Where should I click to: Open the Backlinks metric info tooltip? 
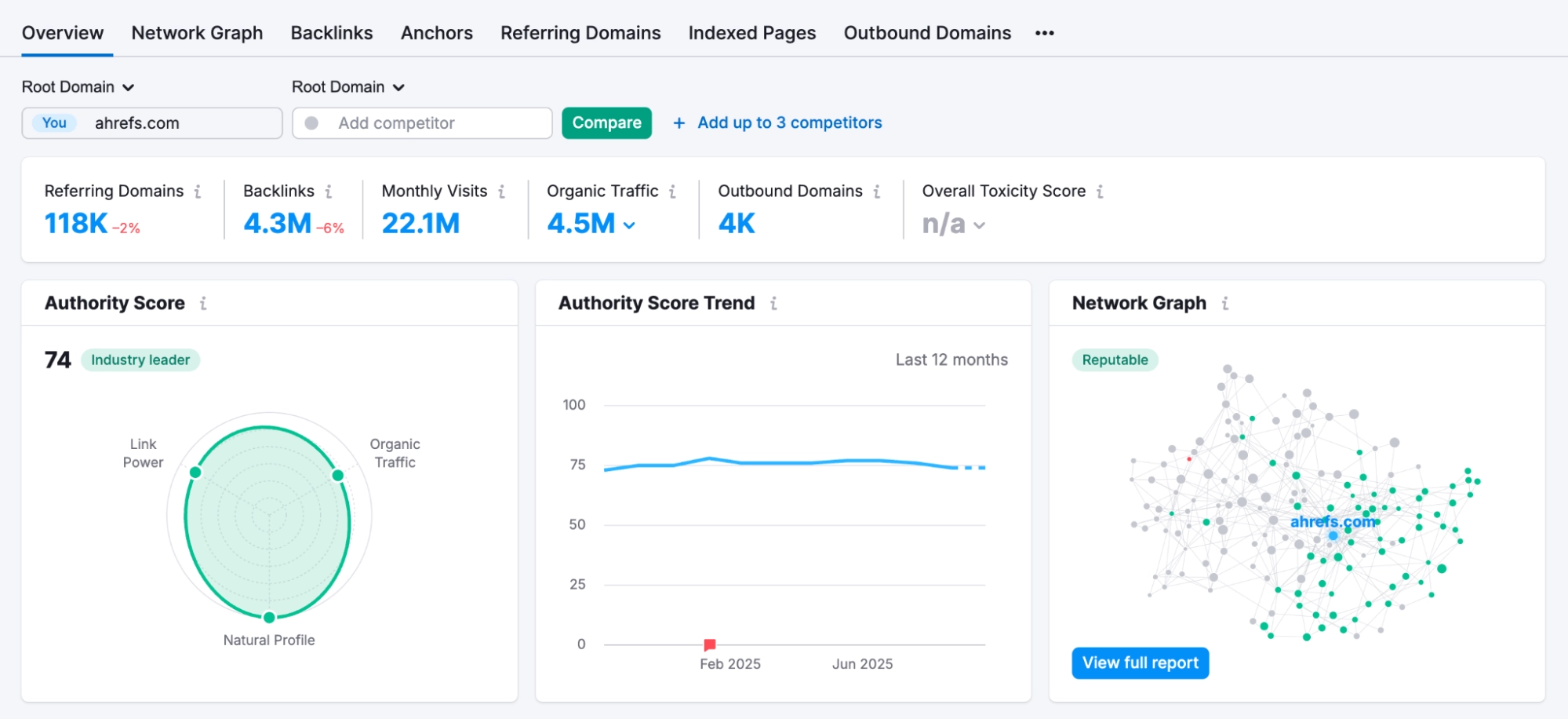click(x=330, y=191)
